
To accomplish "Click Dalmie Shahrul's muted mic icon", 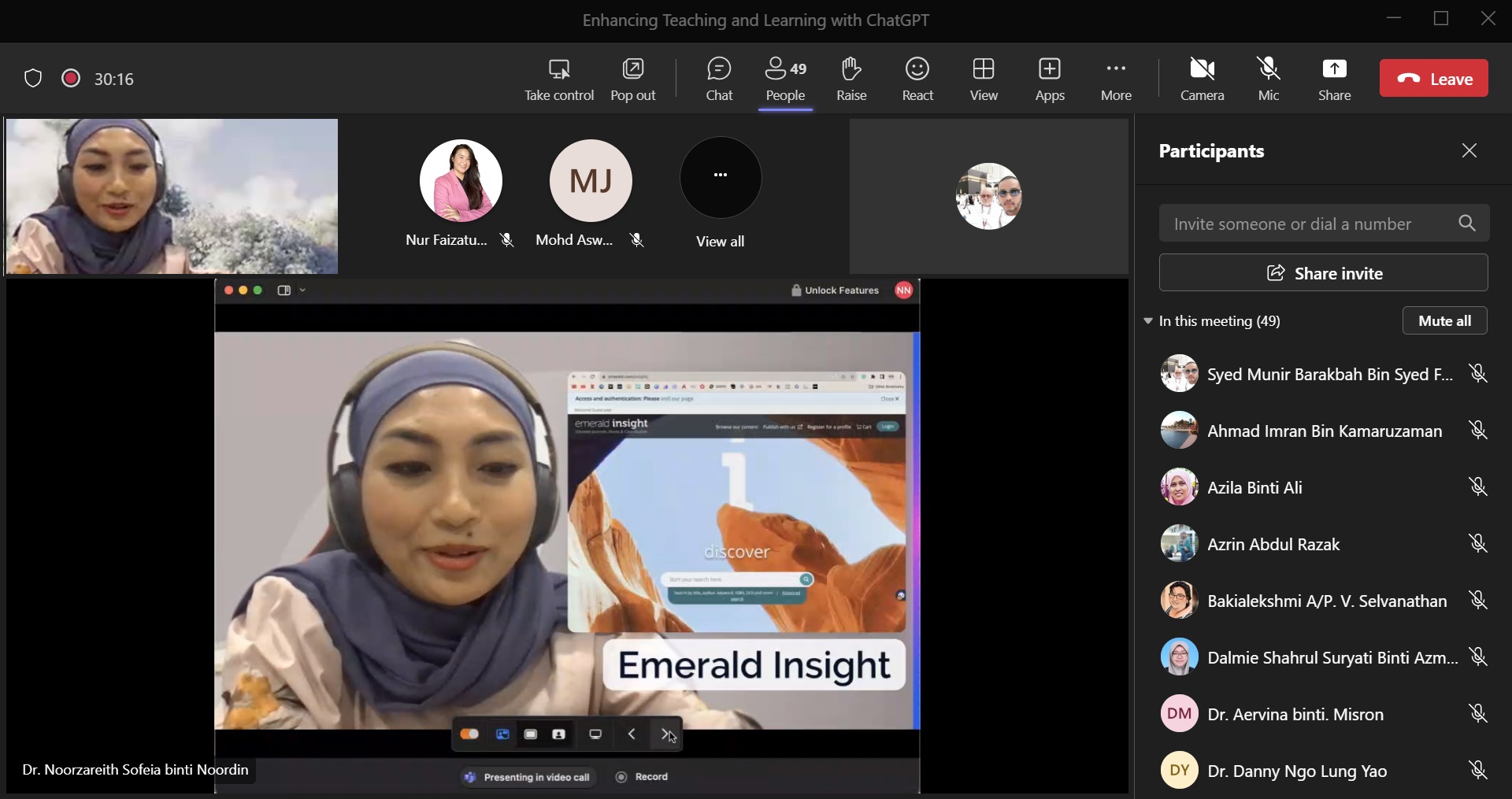I will [x=1478, y=657].
